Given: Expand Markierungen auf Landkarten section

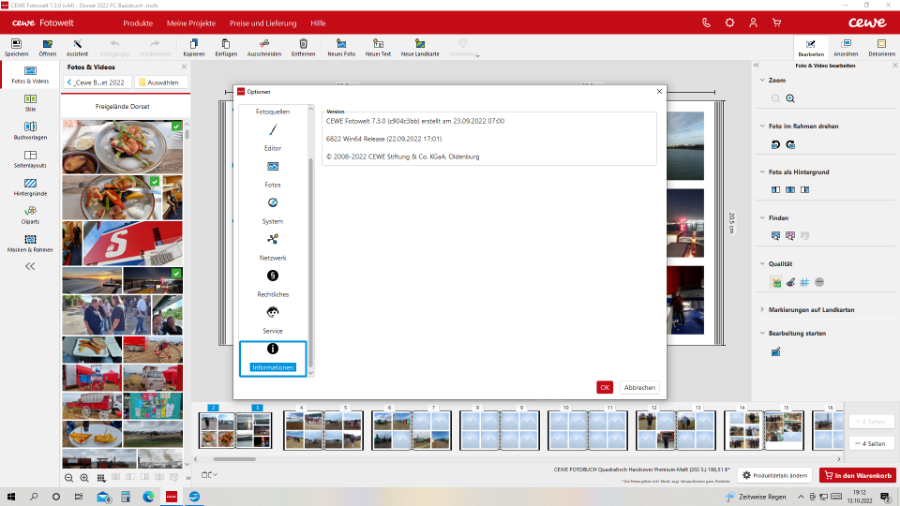Looking at the screenshot, I should (x=762, y=310).
